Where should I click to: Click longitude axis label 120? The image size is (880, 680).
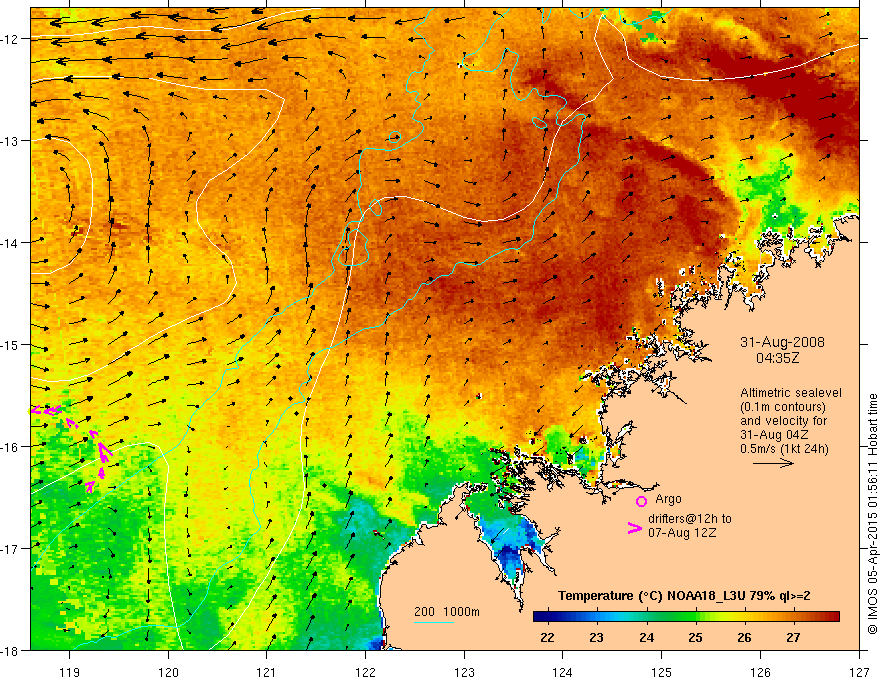click(x=168, y=673)
